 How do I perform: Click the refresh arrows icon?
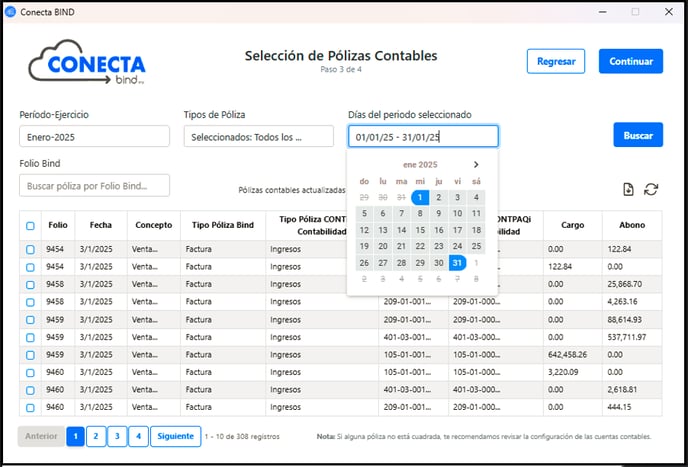[651, 190]
